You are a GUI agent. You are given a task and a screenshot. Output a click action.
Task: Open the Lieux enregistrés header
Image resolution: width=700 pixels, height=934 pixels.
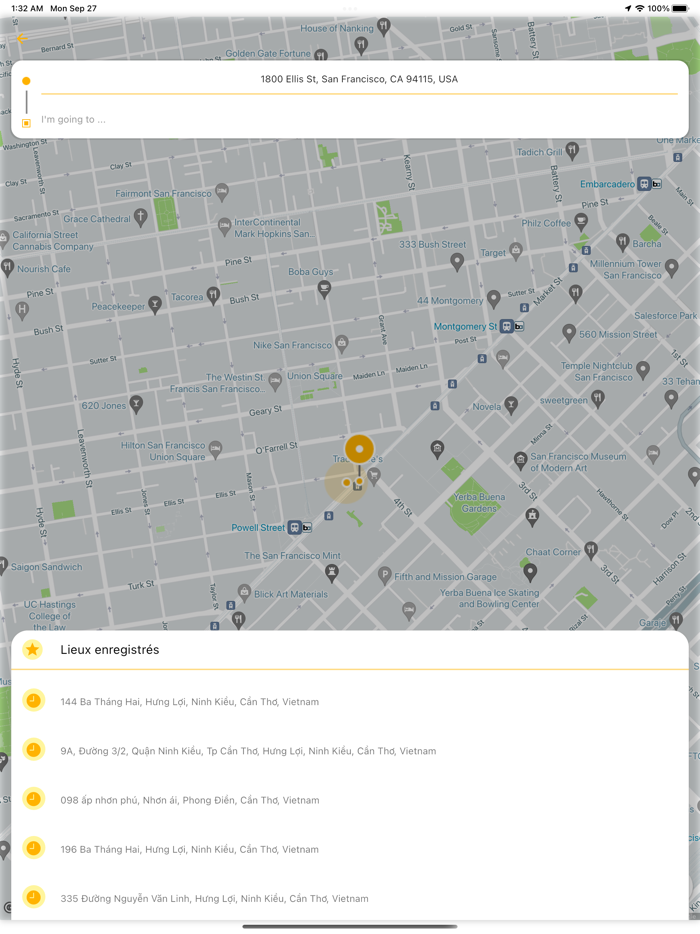click(x=110, y=650)
